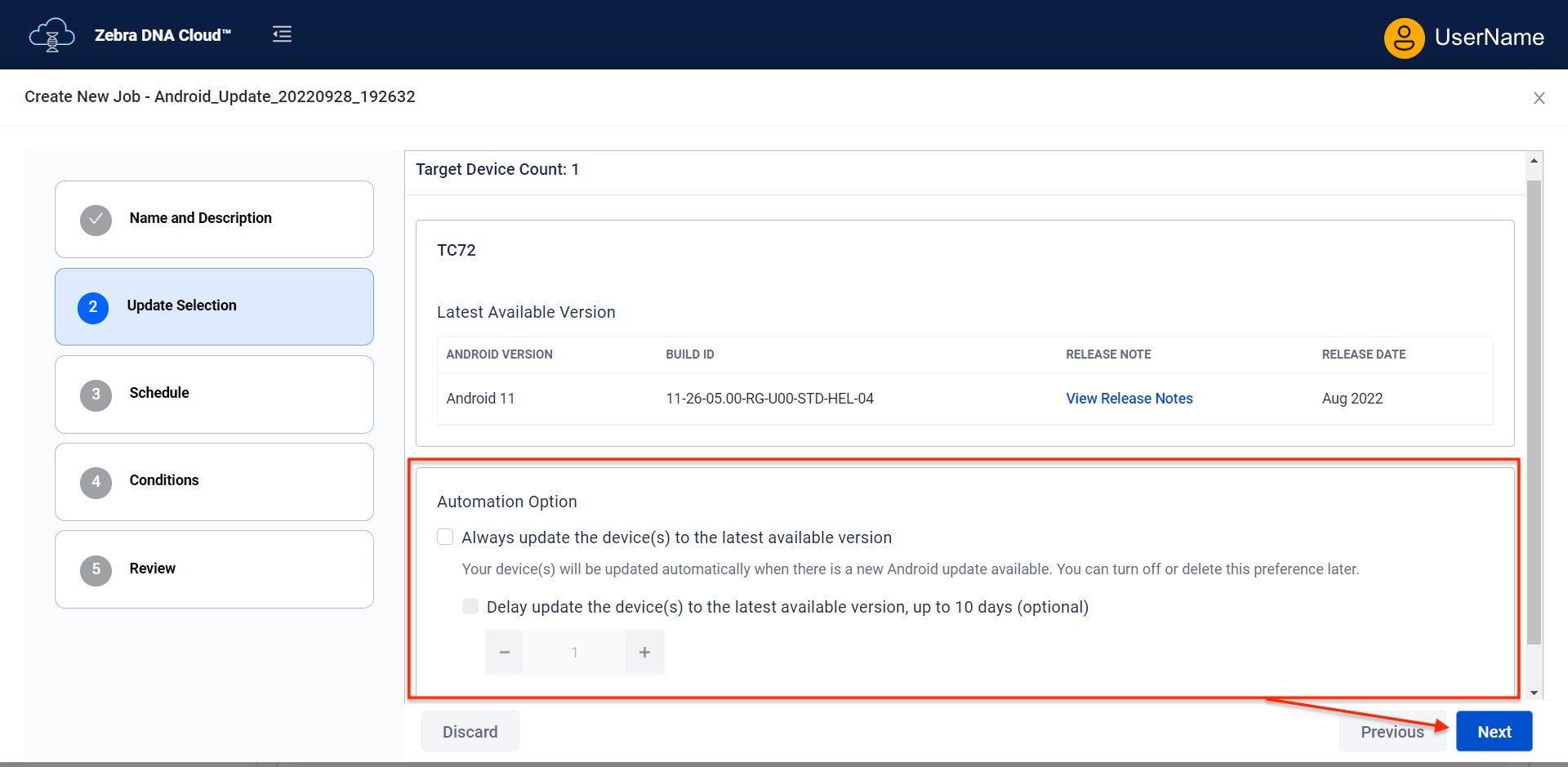The height and width of the screenshot is (767, 1568).
Task: Toggle the delay update up to 10 days checkbox
Action: 470,606
